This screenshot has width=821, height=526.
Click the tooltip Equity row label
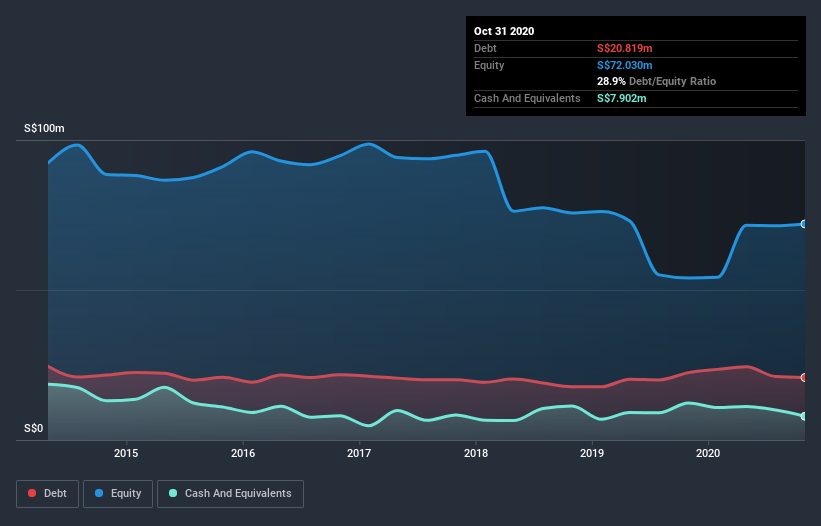(x=489, y=65)
